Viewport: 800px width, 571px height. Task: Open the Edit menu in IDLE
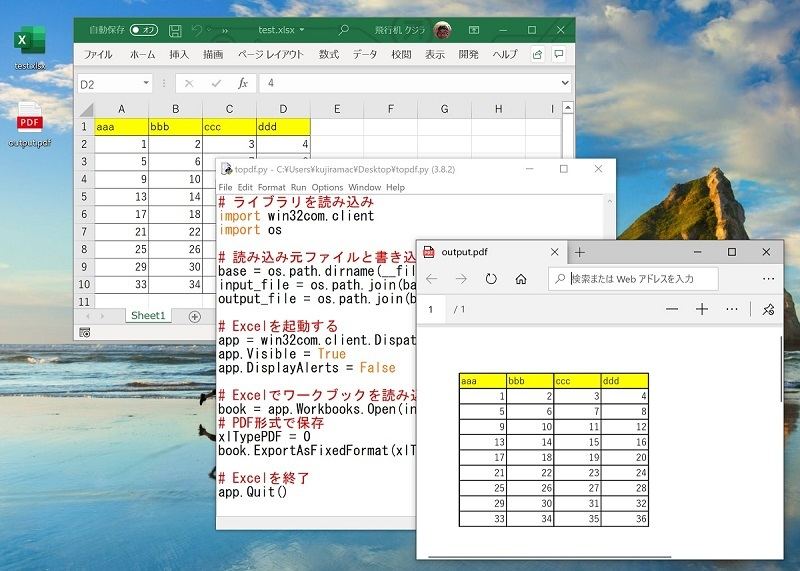point(245,187)
